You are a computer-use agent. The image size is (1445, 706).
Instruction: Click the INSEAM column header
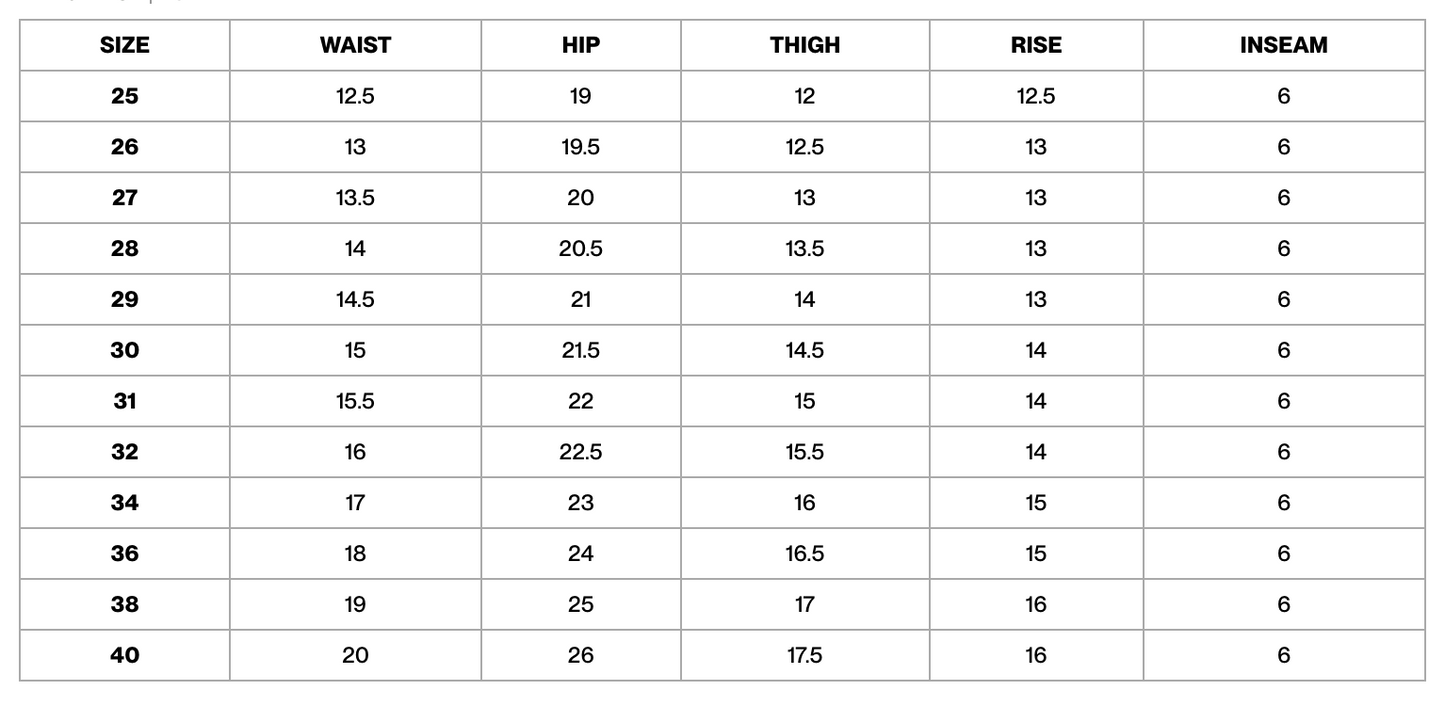click(x=1284, y=45)
